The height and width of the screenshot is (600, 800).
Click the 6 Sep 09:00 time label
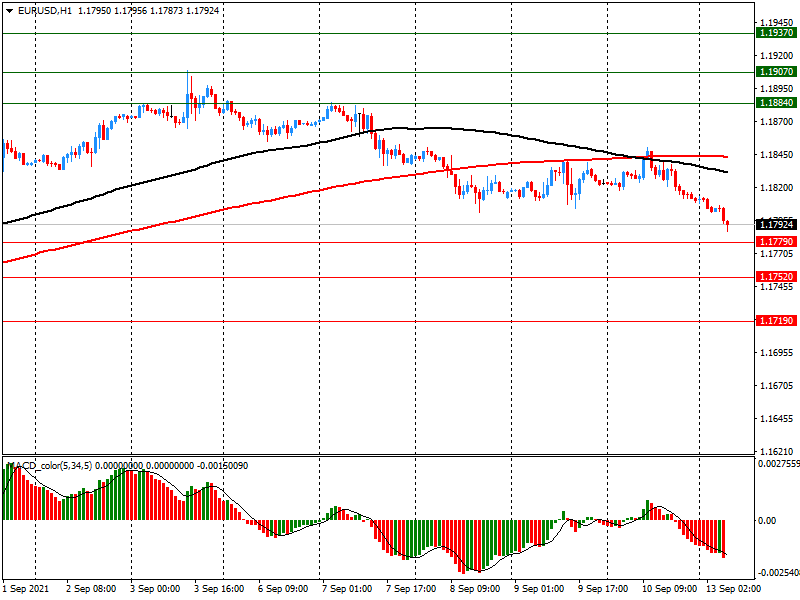[283, 589]
